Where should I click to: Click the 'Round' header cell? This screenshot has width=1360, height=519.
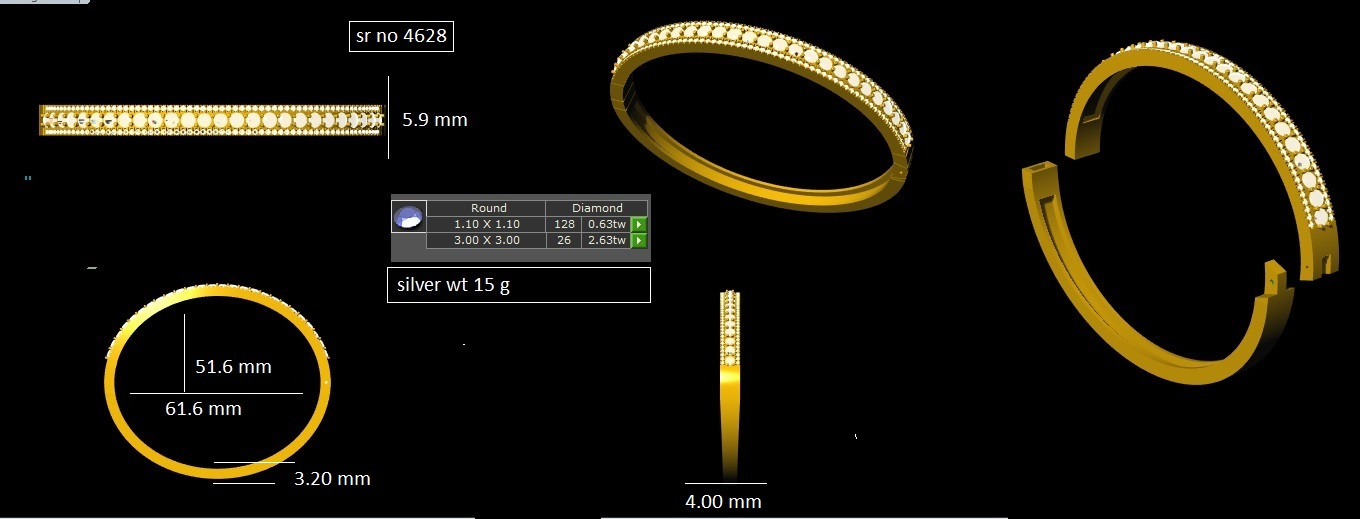pyautogui.click(x=488, y=208)
